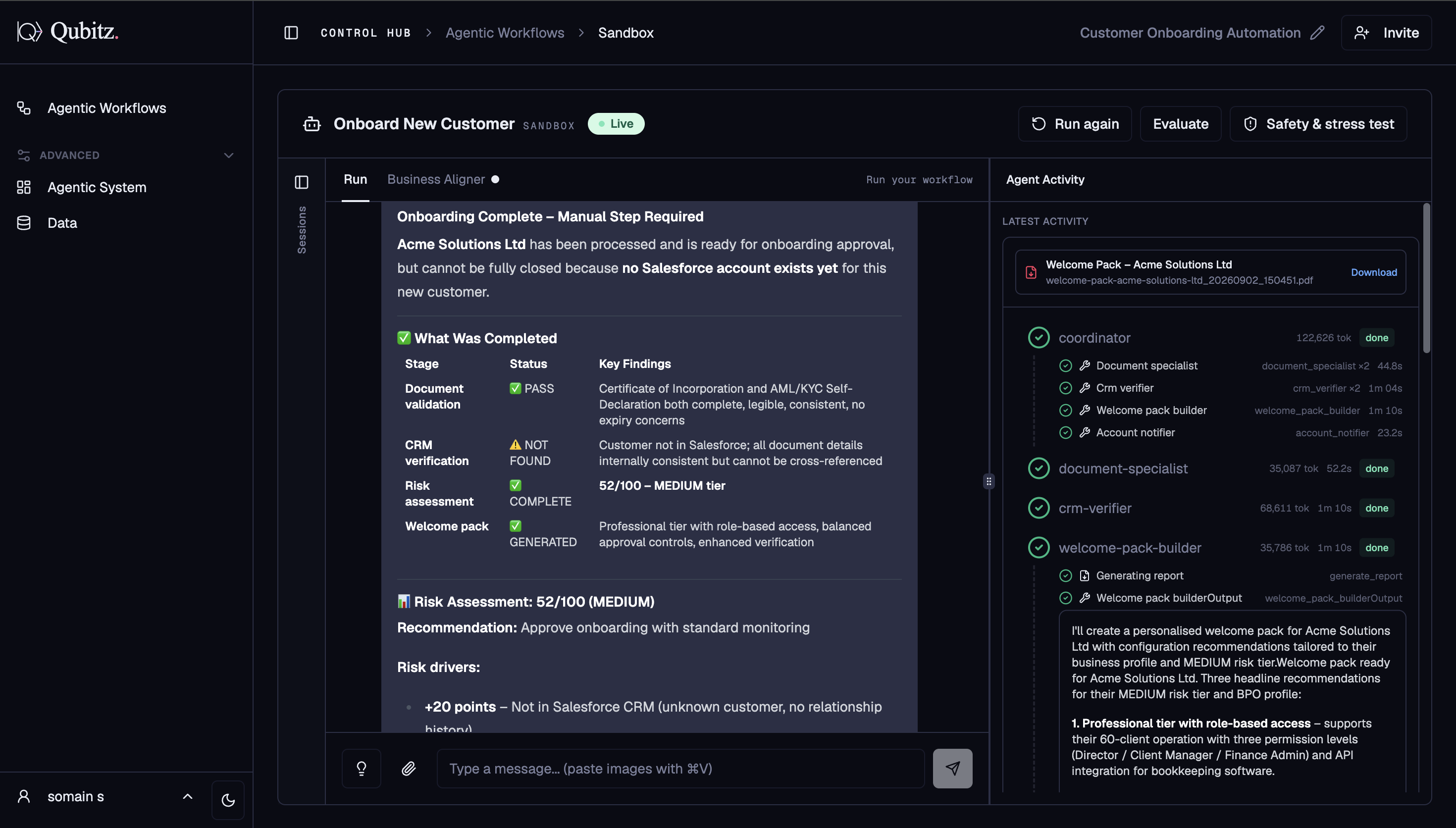Open the Data section icon in the sidebar
This screenshot has height=828, width=1456.
[x=24, y=223]
